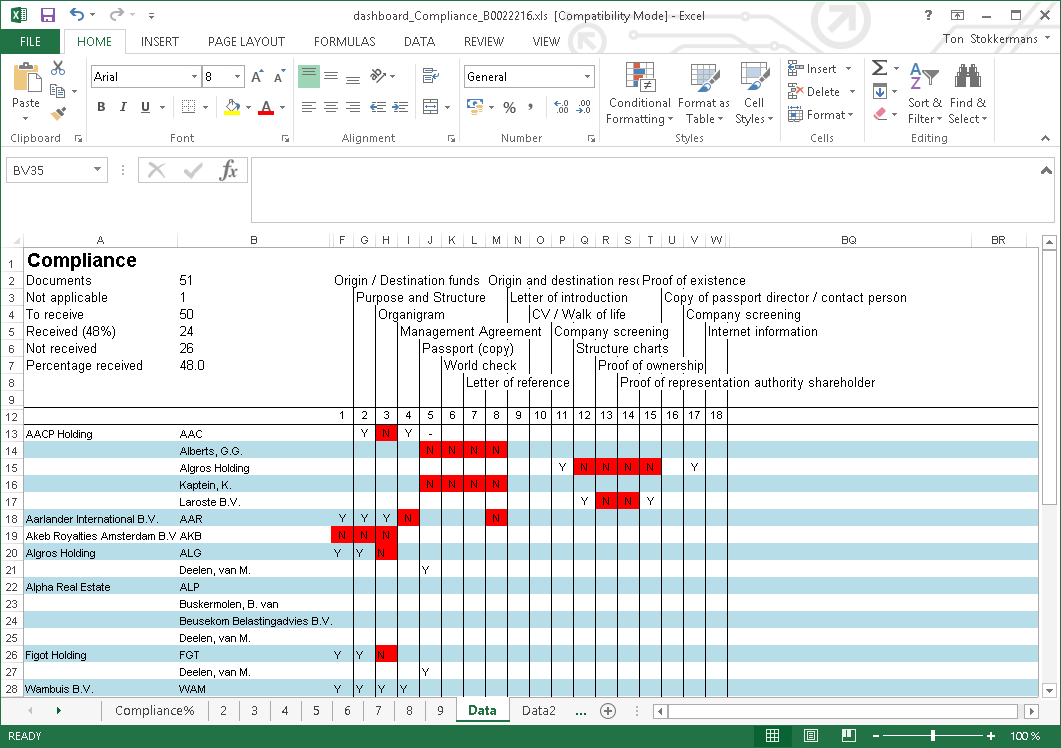Image resolution: width=1061 pixels, height=748 pixels.
Task: Insert function with fx icon
Action: coord(228,170)
